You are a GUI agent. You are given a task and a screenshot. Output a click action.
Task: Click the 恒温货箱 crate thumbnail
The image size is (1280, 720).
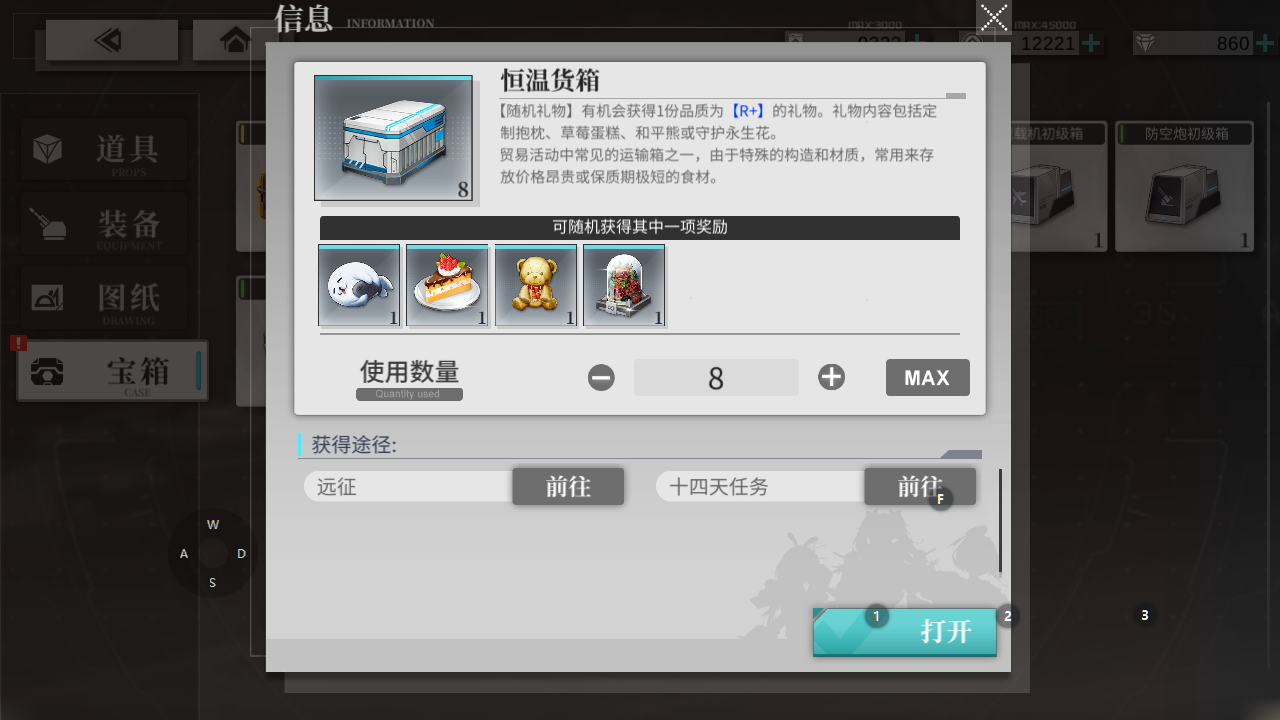pyautogui.click(x=393, y=138)
